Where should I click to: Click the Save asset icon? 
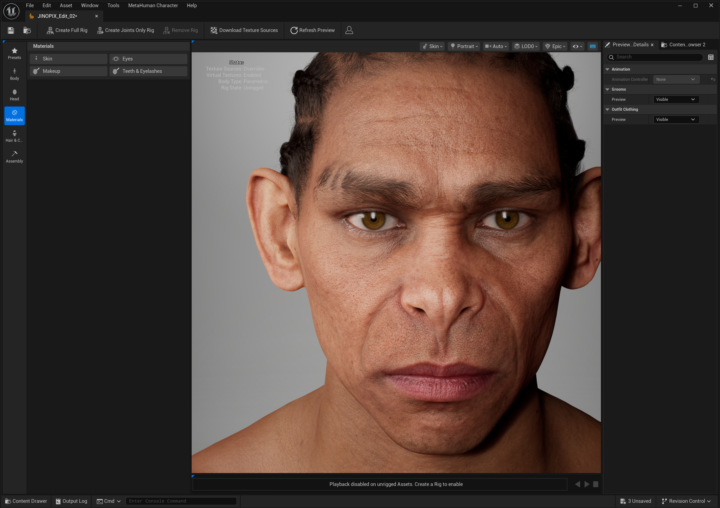pos(11,30)
